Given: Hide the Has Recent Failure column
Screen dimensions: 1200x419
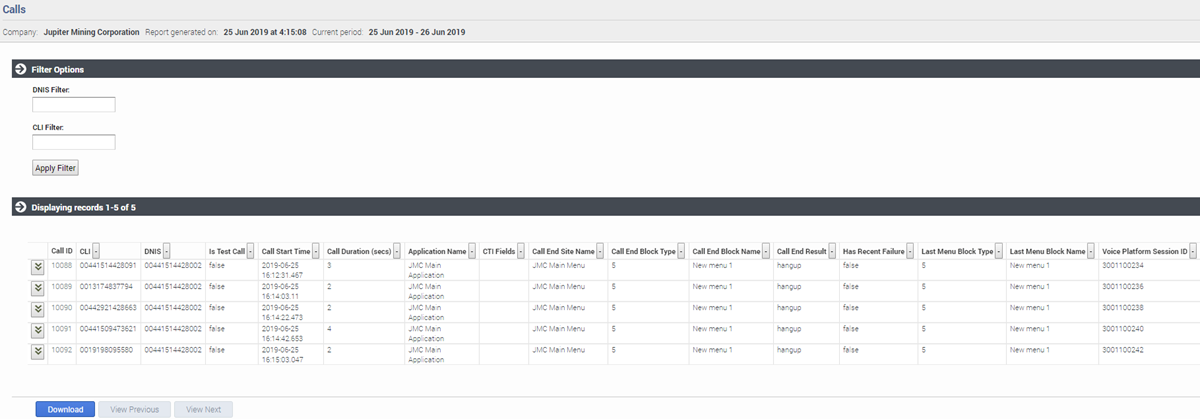Looking at the screenshot, I should (911, 251).
